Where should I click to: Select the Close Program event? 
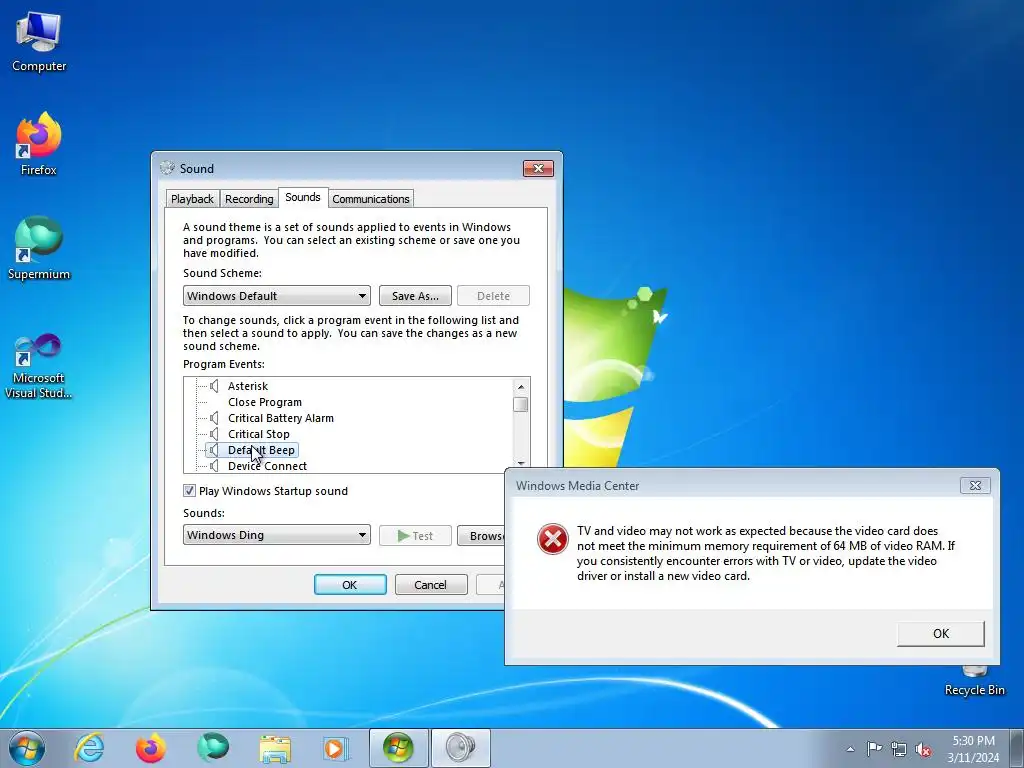[x=264, y=402]
